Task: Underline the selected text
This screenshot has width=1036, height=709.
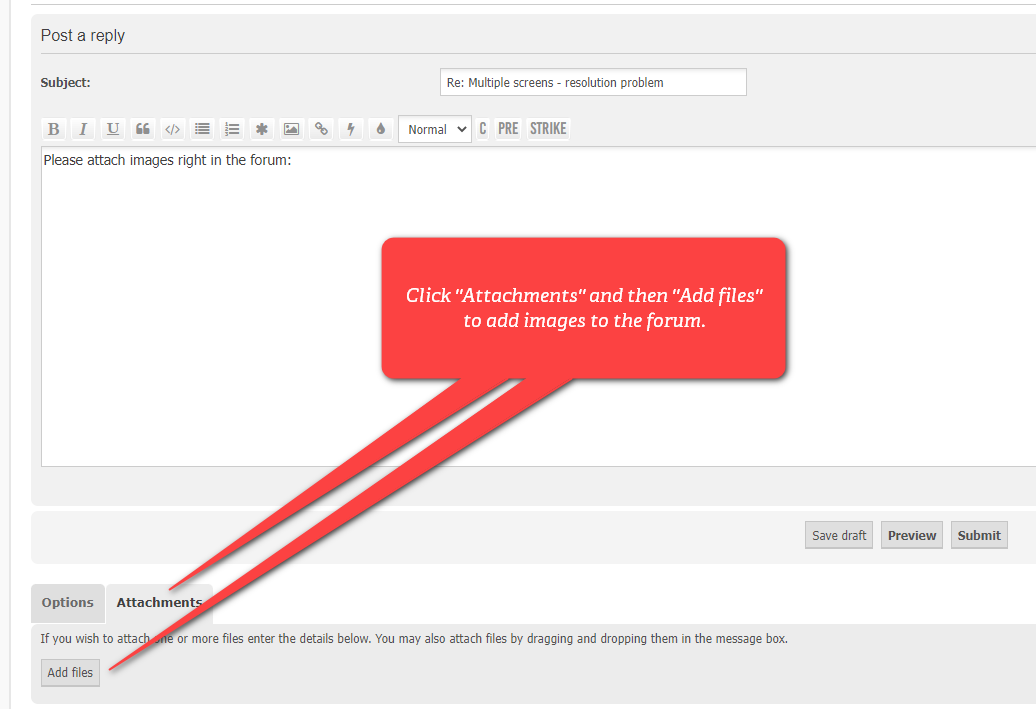Action: (113, 129)
